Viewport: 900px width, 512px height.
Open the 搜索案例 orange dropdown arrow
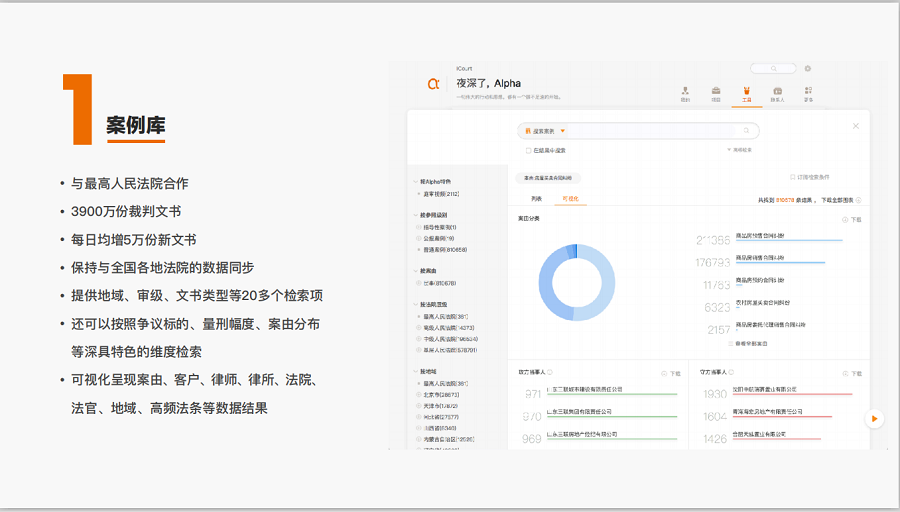coord(562,131)
